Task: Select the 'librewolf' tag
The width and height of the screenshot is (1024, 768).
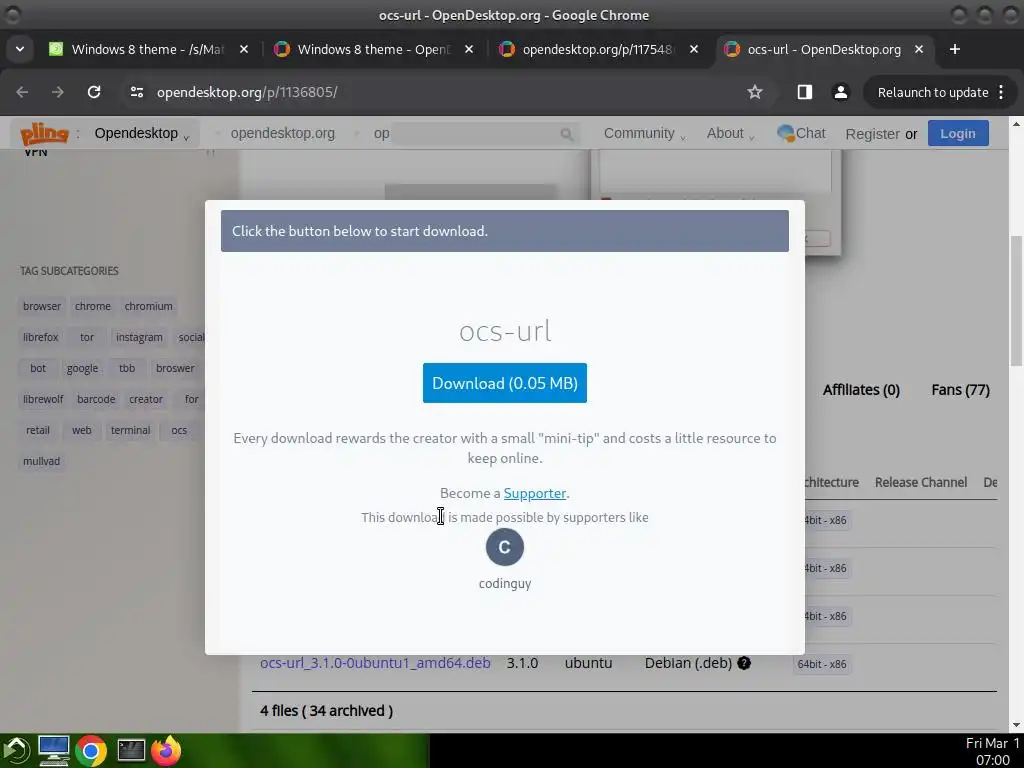Action: pyautogui.click(x=43, y=399)
